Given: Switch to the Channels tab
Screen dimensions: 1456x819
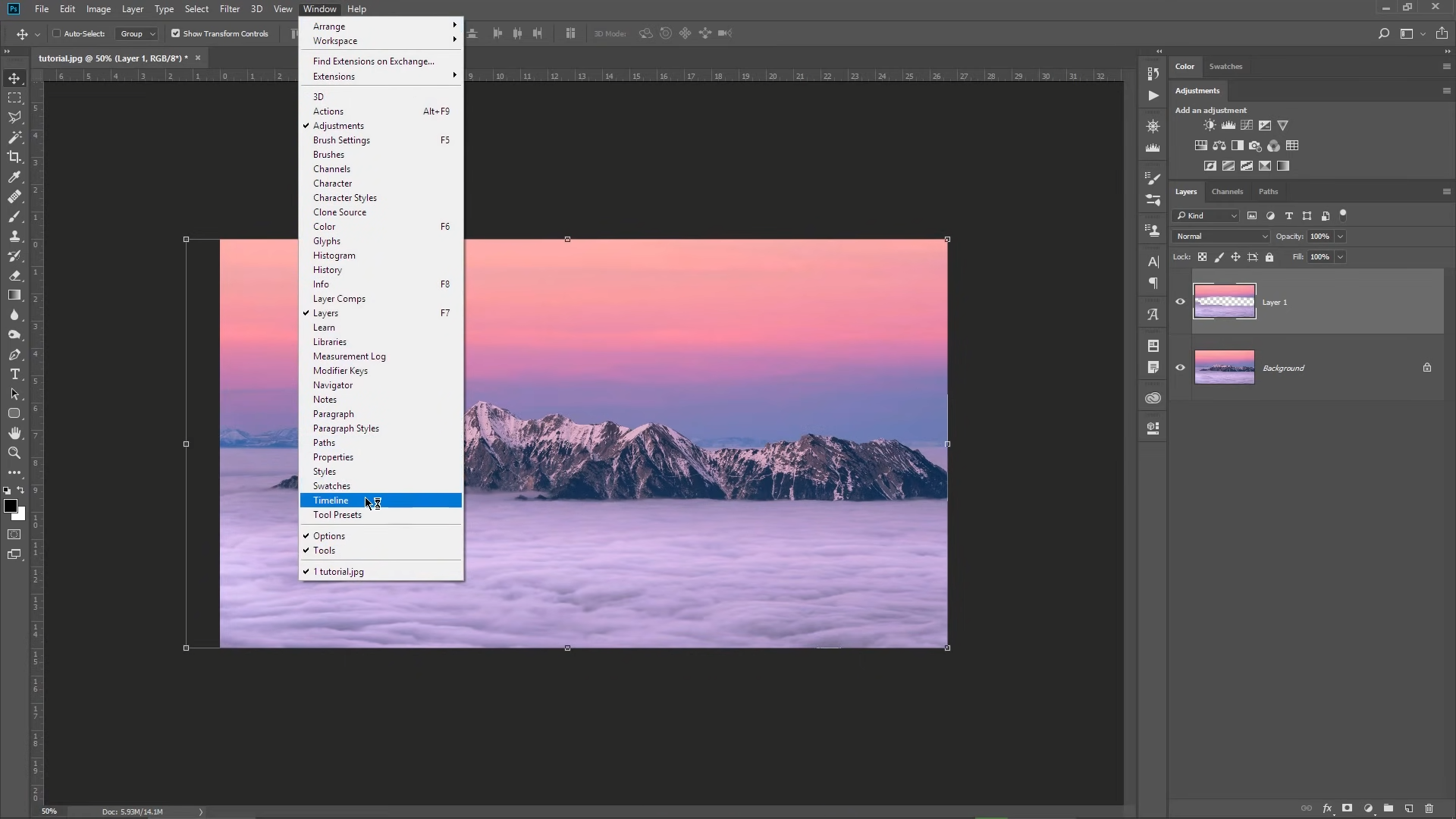Looking at the screenshot, I should 1227,192.
